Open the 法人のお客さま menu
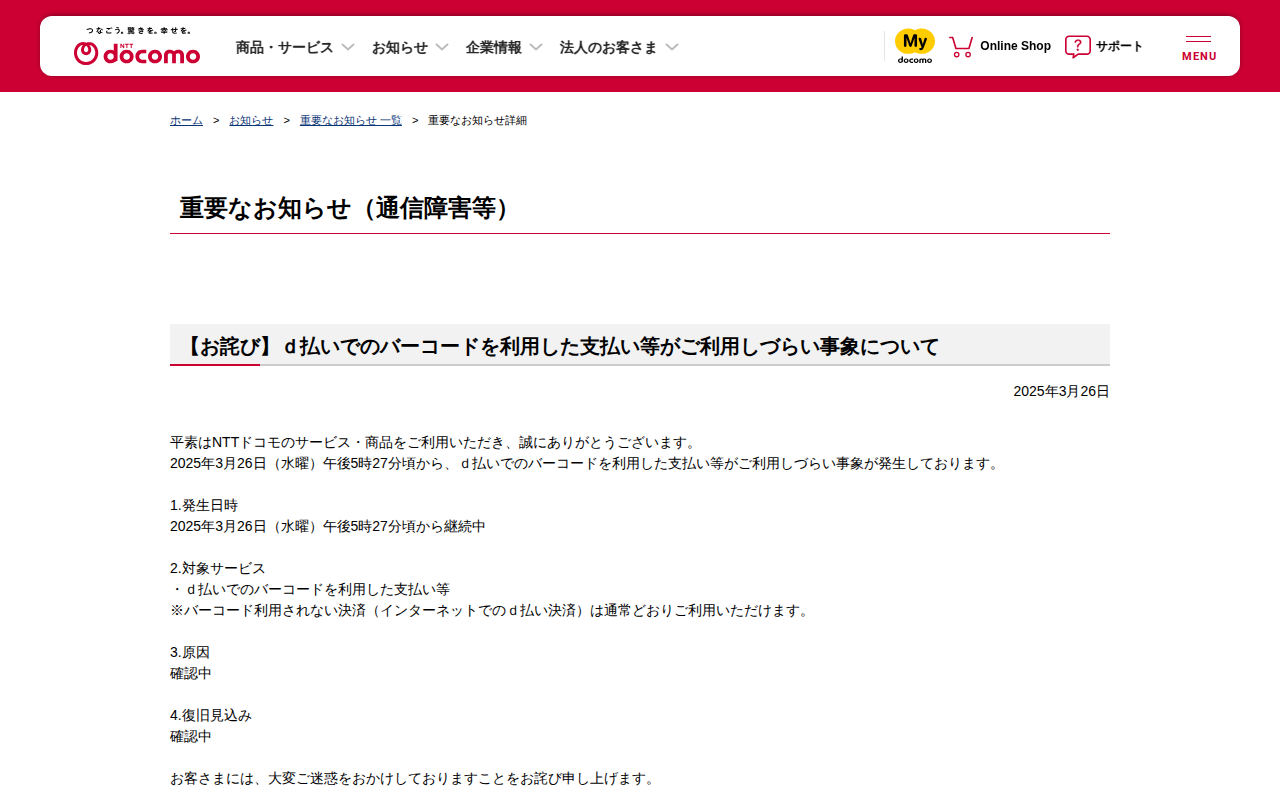The height and width of the screenshot is (800, 1280). point(609,47)
